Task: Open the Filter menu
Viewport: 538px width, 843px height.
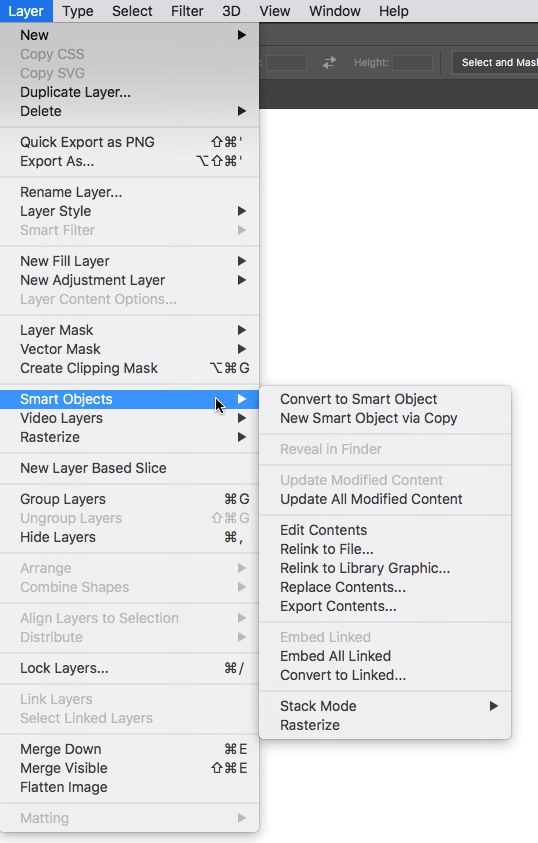Action: (x=187, y=11)
